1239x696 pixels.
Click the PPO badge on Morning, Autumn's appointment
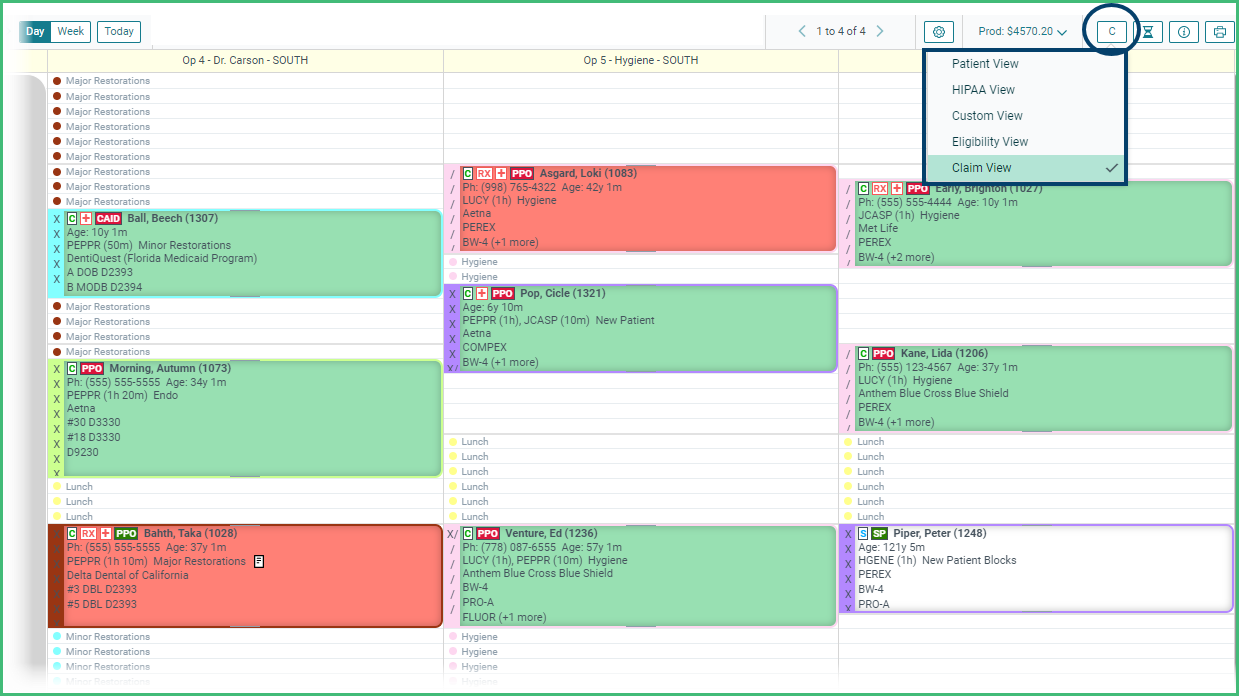pos(90,368)
